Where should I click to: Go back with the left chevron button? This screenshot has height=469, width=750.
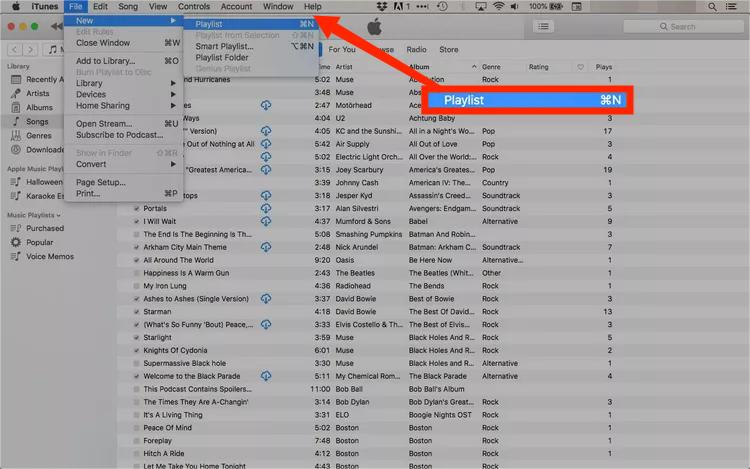pyautogui.click(x=14, y=49)
